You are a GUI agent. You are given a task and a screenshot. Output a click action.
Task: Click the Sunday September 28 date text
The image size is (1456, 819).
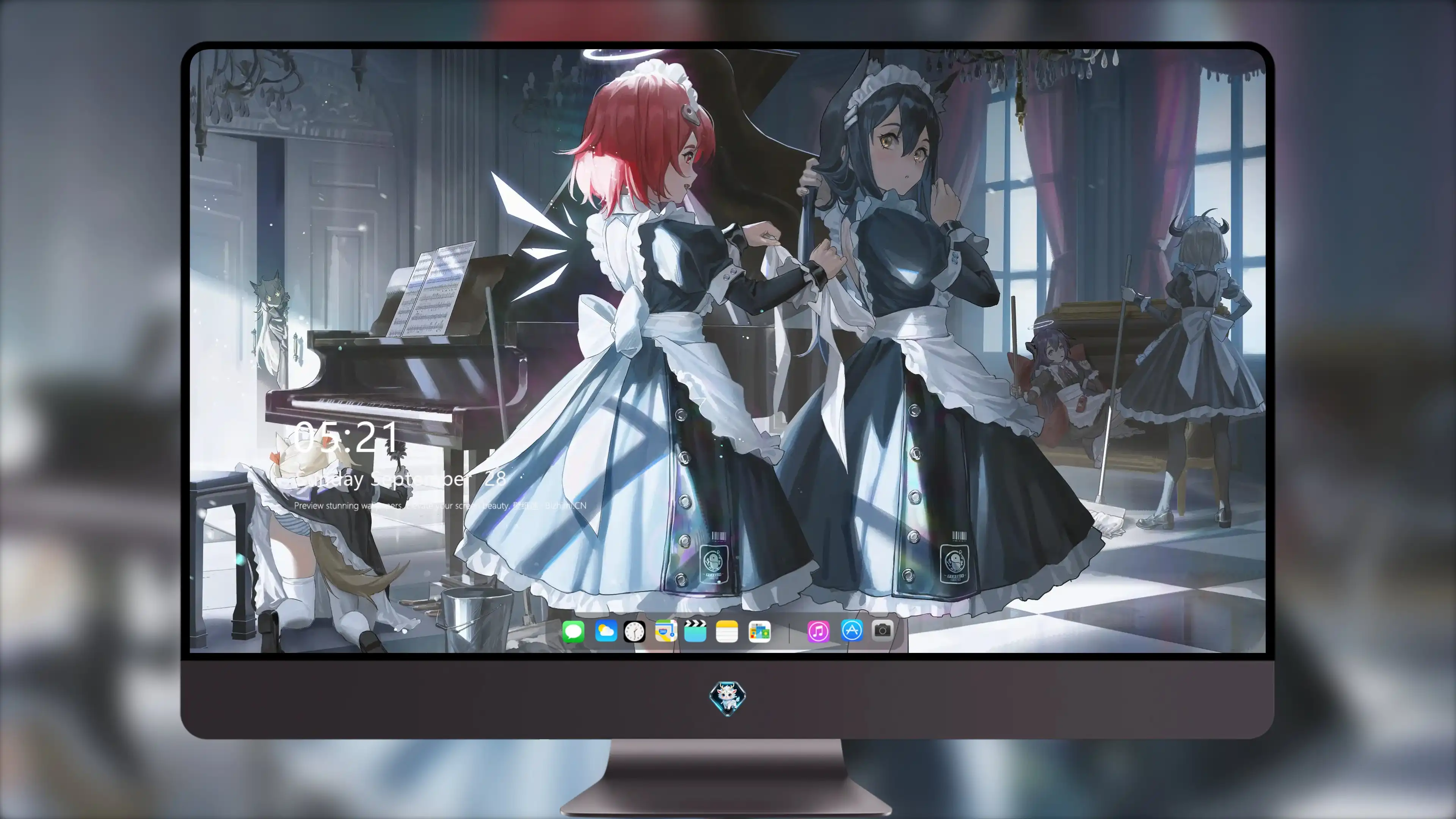(400, 479)
